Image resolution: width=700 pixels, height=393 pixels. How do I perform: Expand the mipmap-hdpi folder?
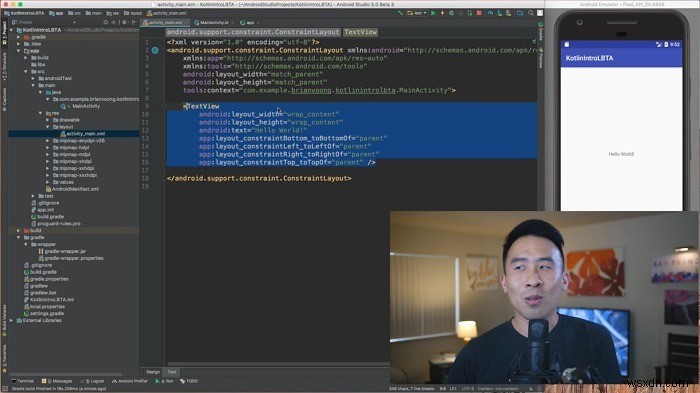[48, 147]
